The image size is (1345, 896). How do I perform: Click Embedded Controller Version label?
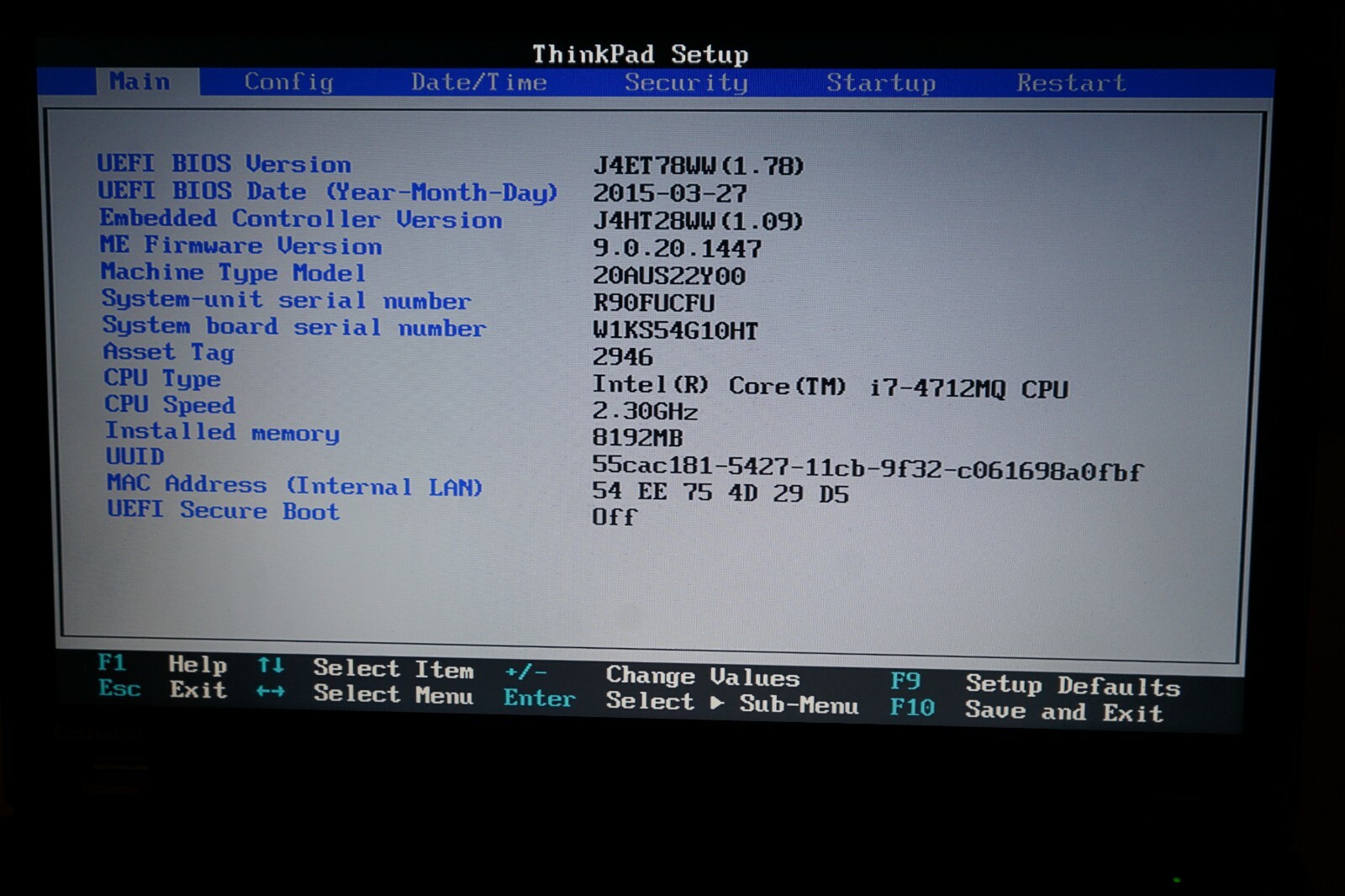301,219
